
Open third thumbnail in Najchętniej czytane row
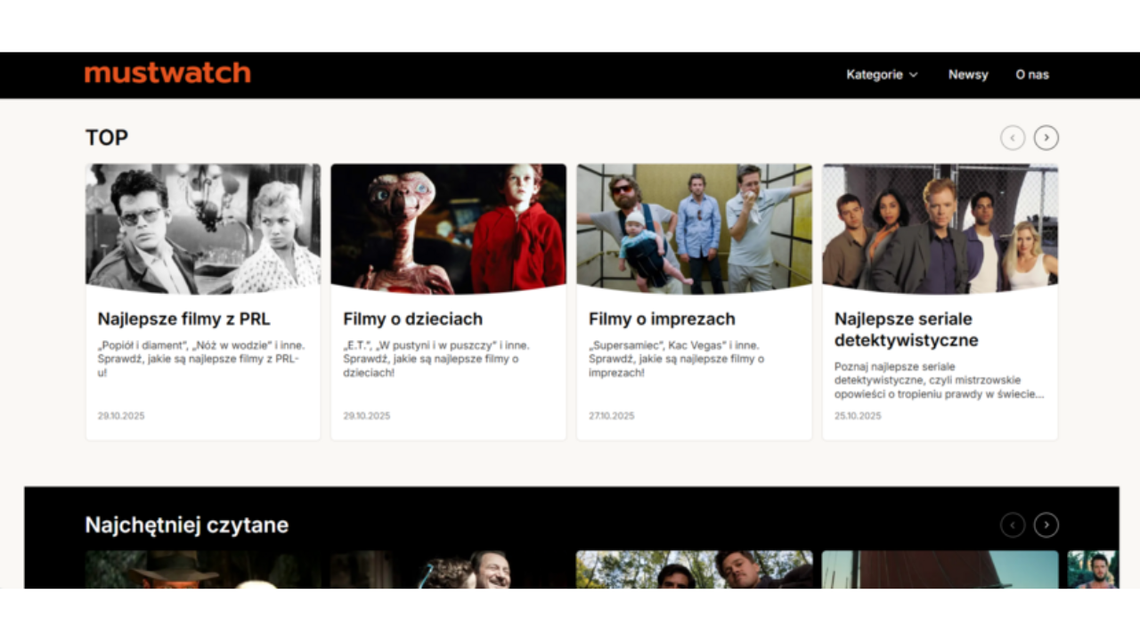[x=694, y=569]
